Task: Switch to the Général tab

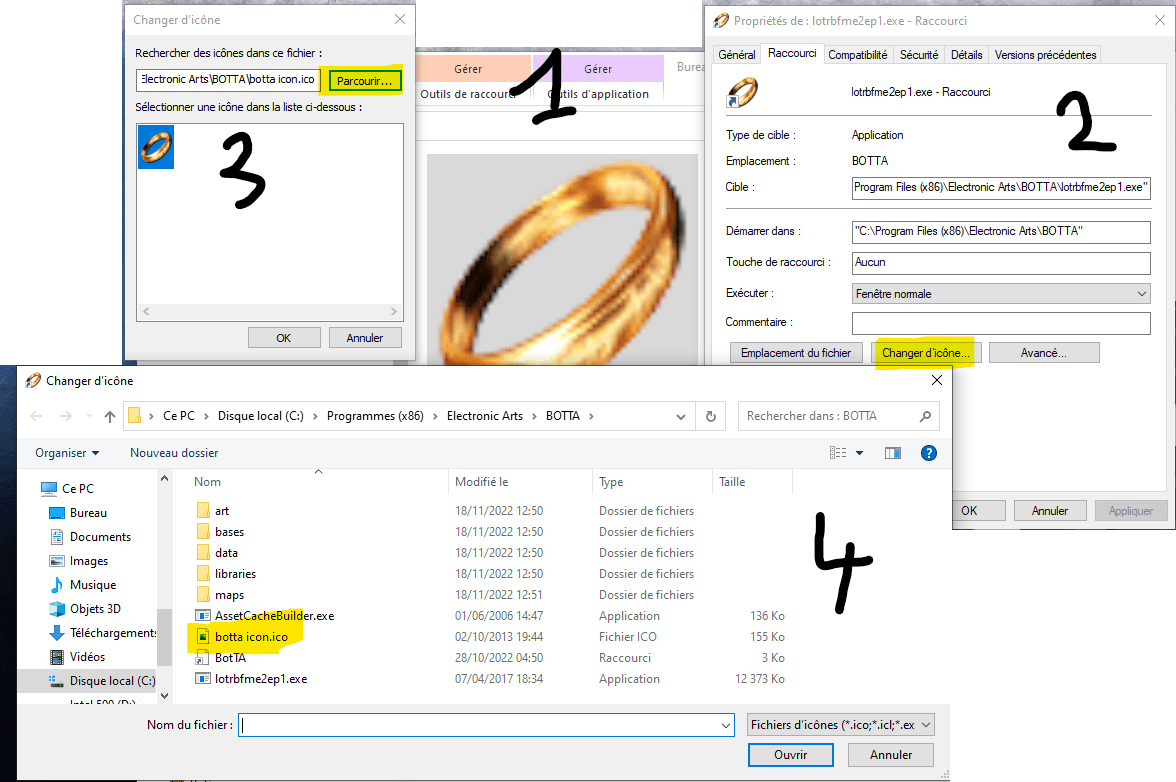Action: (x=736, y=55)
